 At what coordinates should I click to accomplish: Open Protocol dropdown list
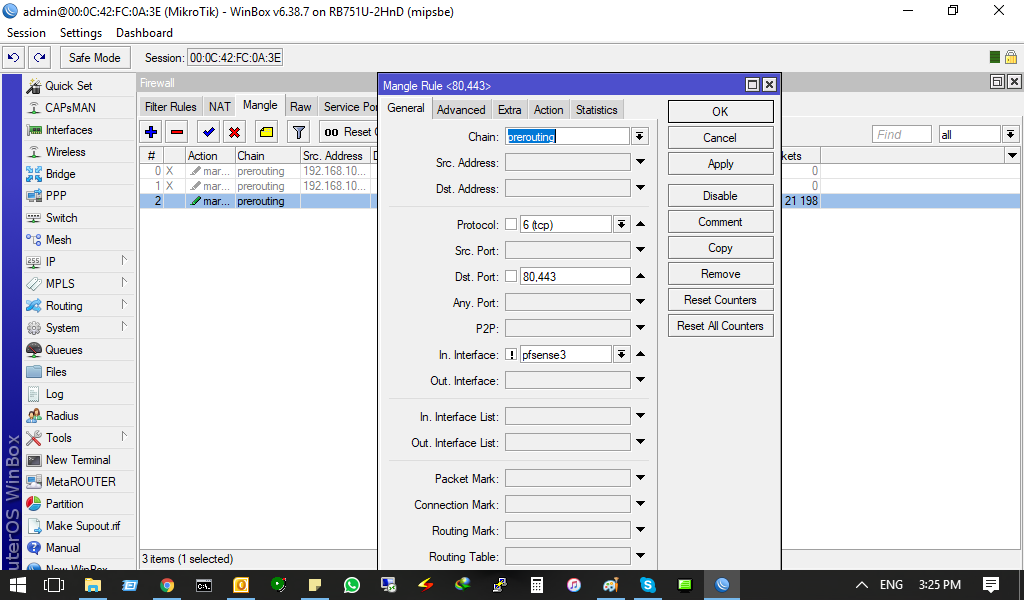tap(621, 225)
